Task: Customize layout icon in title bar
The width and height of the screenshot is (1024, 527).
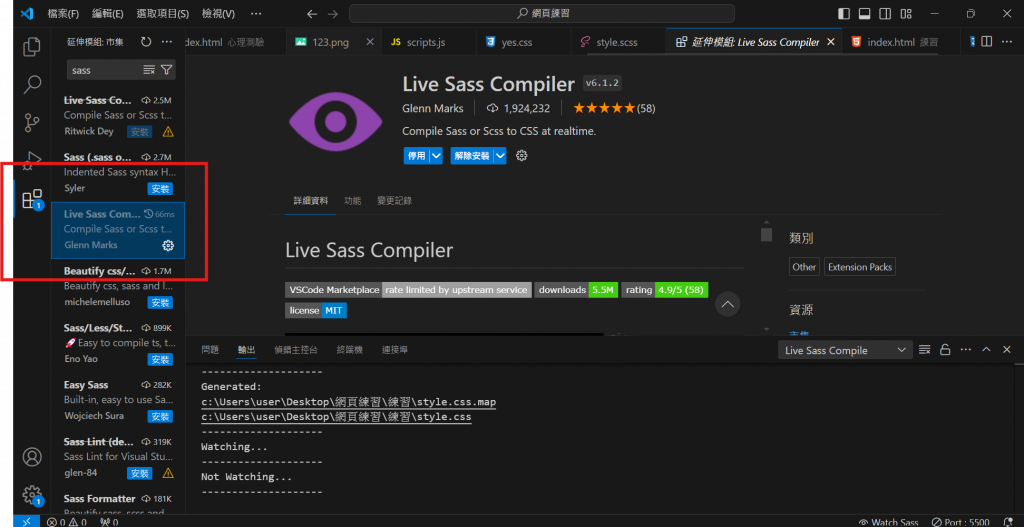Action: coord(906,14)
